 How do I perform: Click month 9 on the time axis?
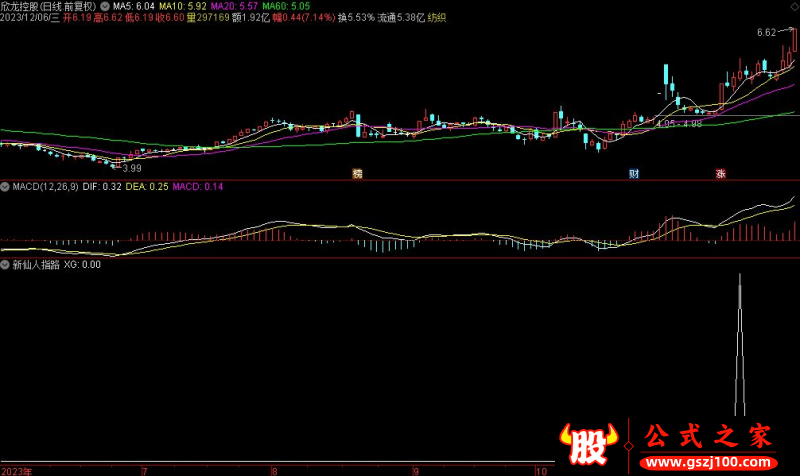pos(416,471)
